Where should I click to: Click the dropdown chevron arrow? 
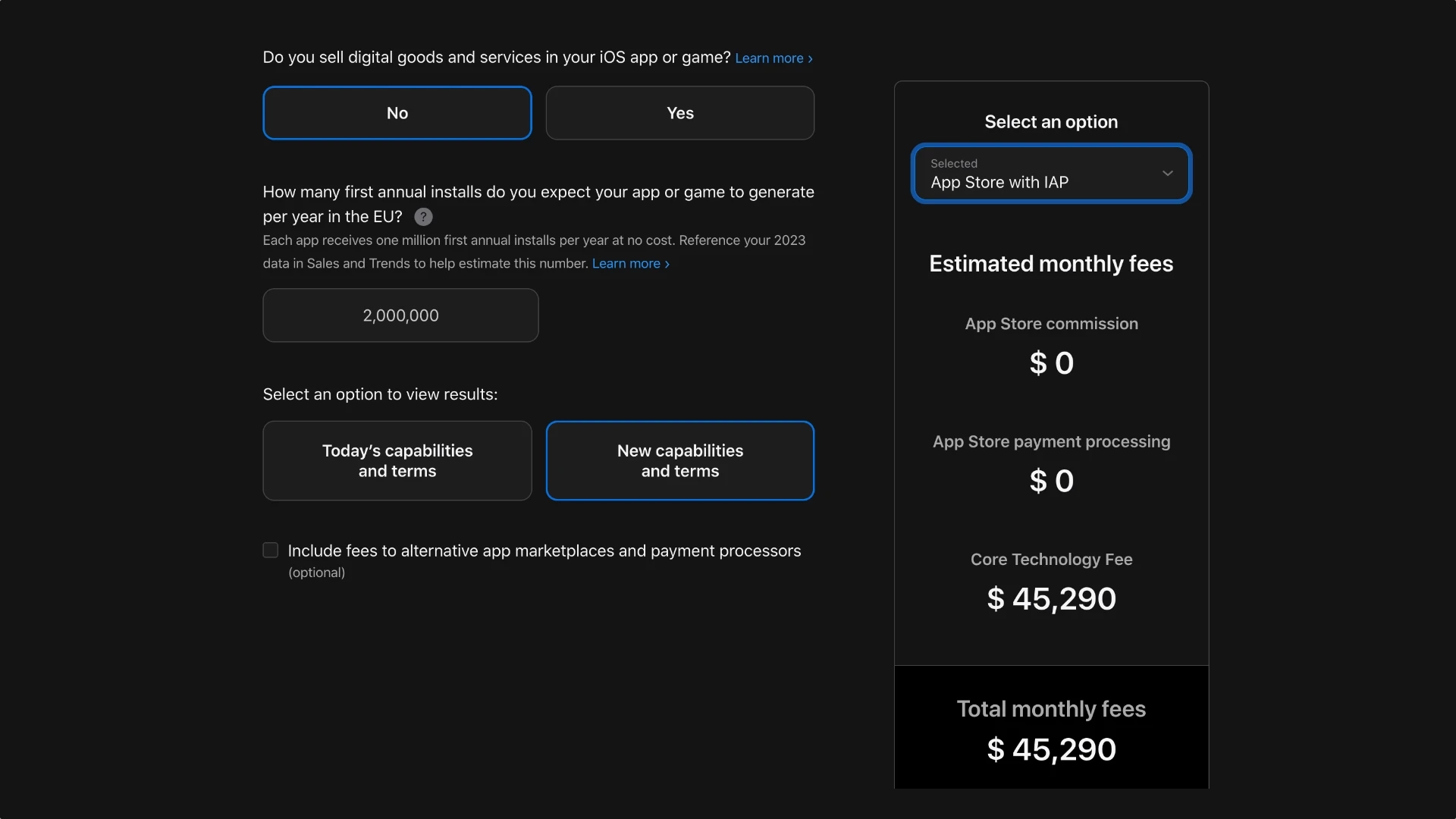click(1167, 174)
